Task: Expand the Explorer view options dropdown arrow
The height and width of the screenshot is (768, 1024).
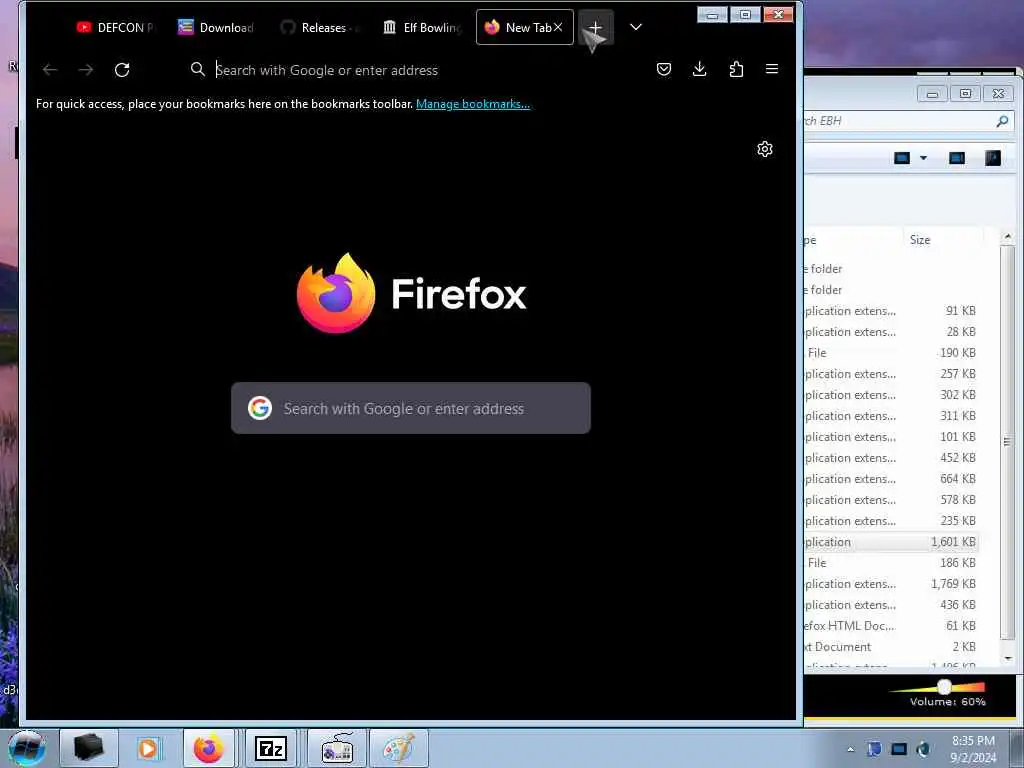Action: (923, 158)
